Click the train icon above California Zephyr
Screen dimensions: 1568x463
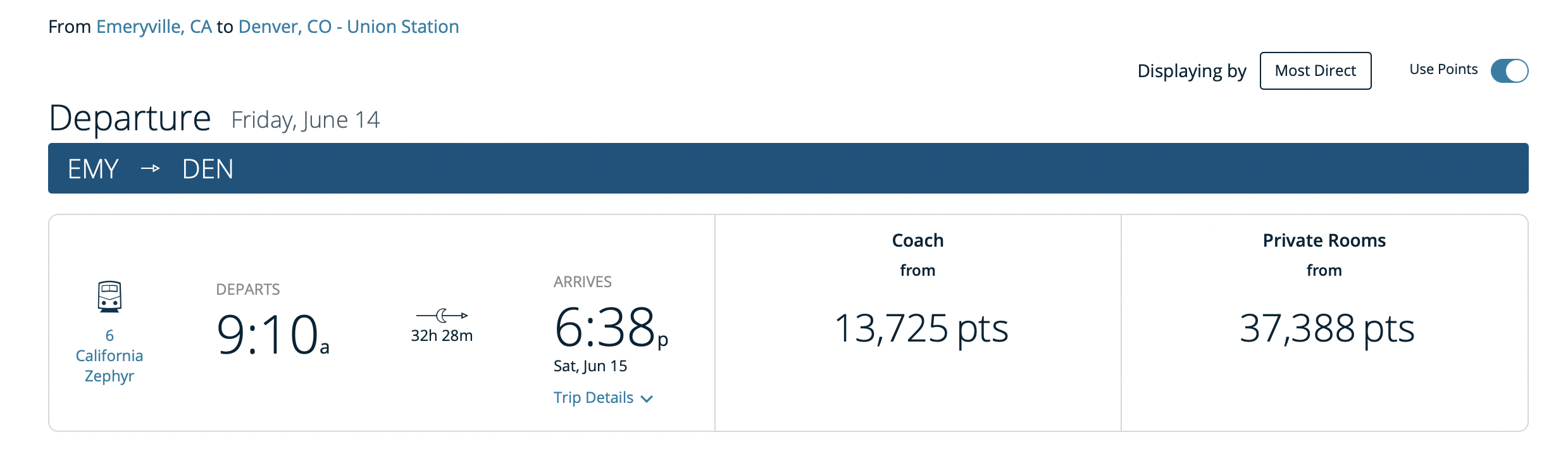109,297
